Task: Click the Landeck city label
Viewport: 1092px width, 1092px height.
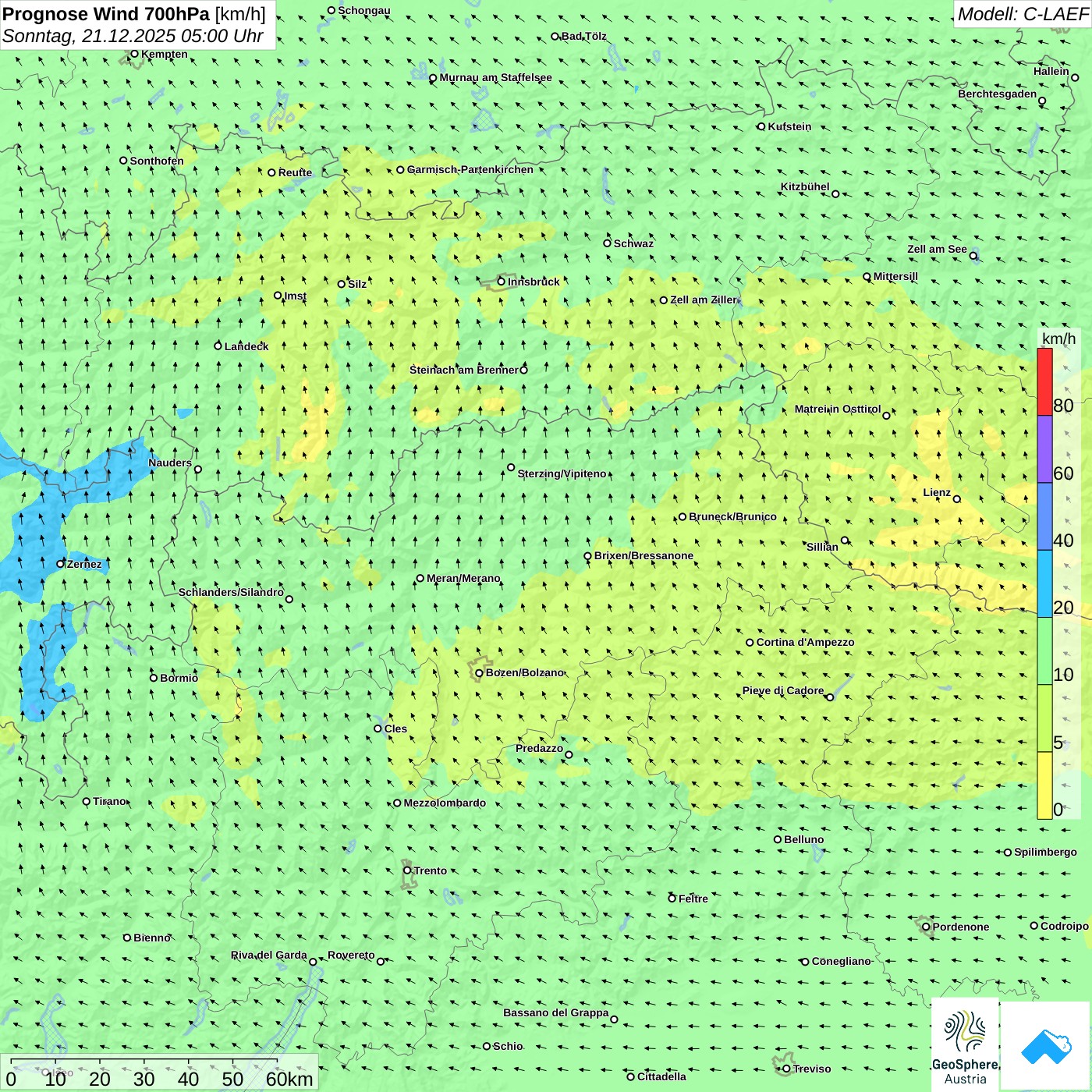Action: pyautogui.click(x=246, y=346)
